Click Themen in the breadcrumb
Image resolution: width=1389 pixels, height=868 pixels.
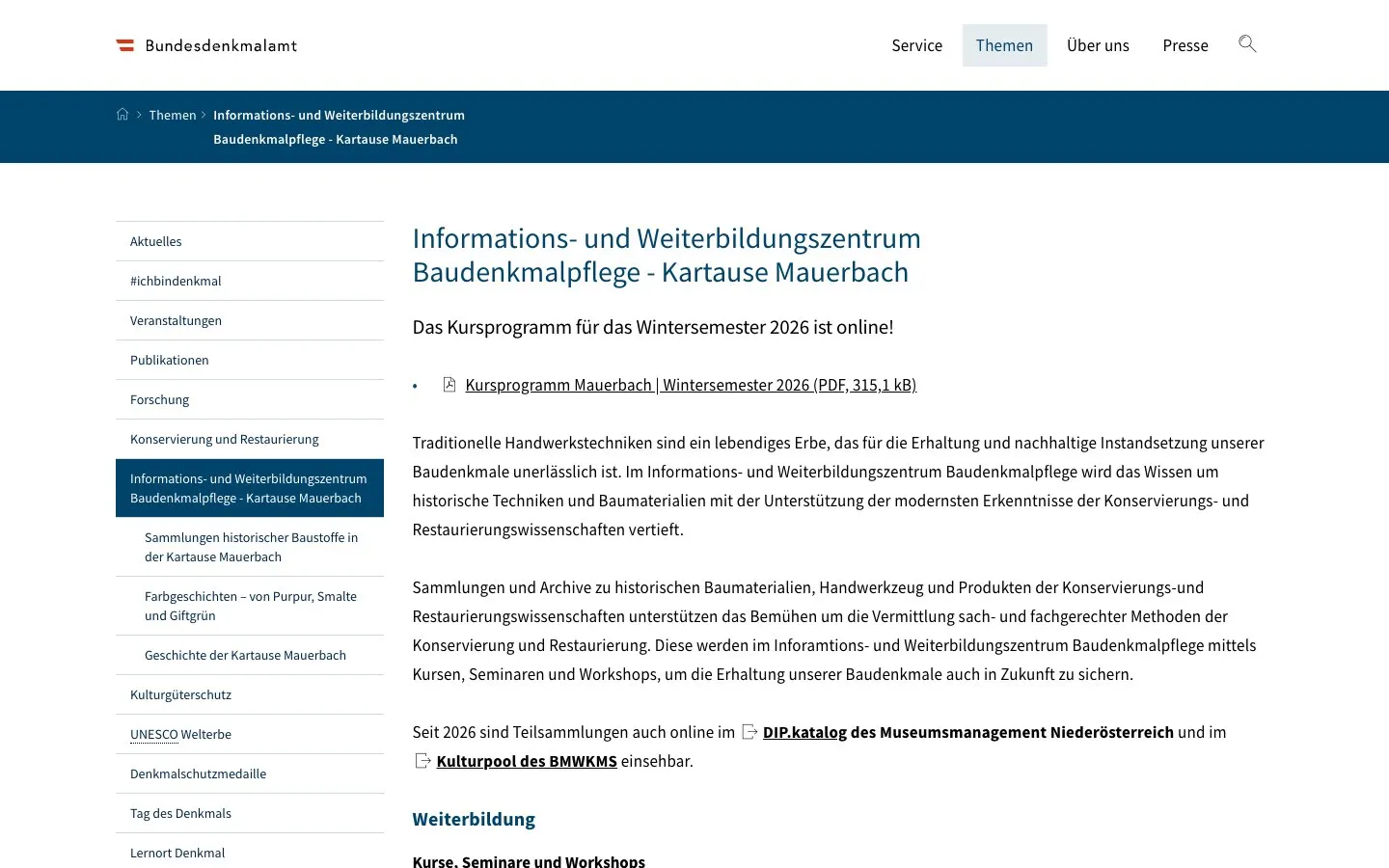tap(173, 115)
